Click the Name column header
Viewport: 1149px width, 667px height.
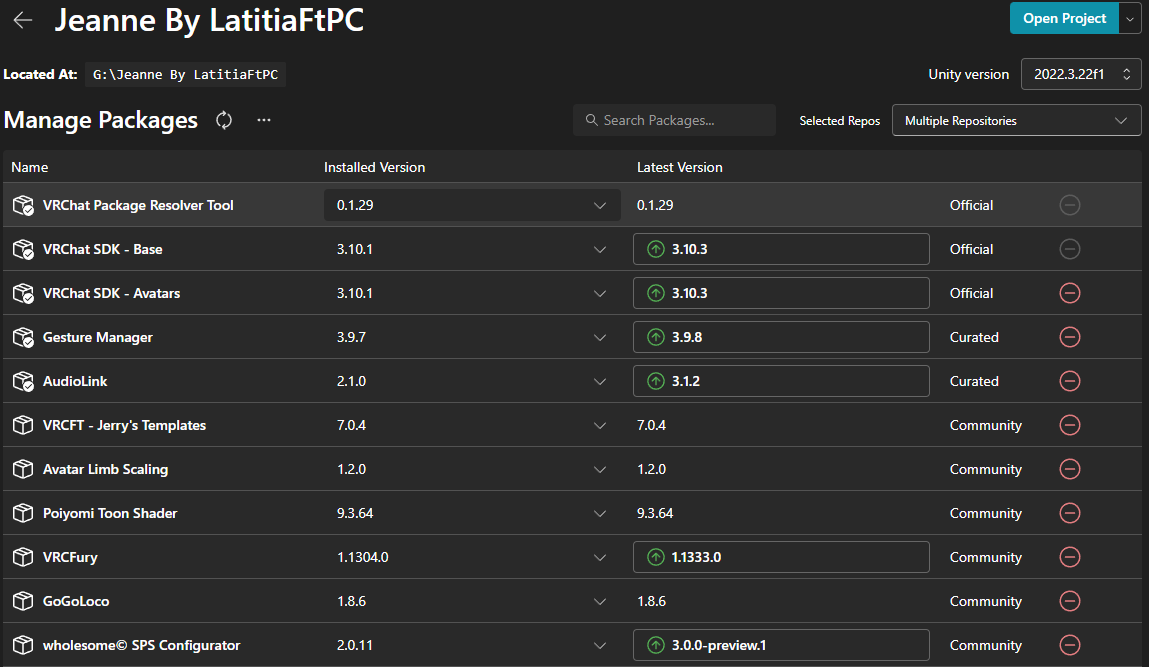[29, 167]
